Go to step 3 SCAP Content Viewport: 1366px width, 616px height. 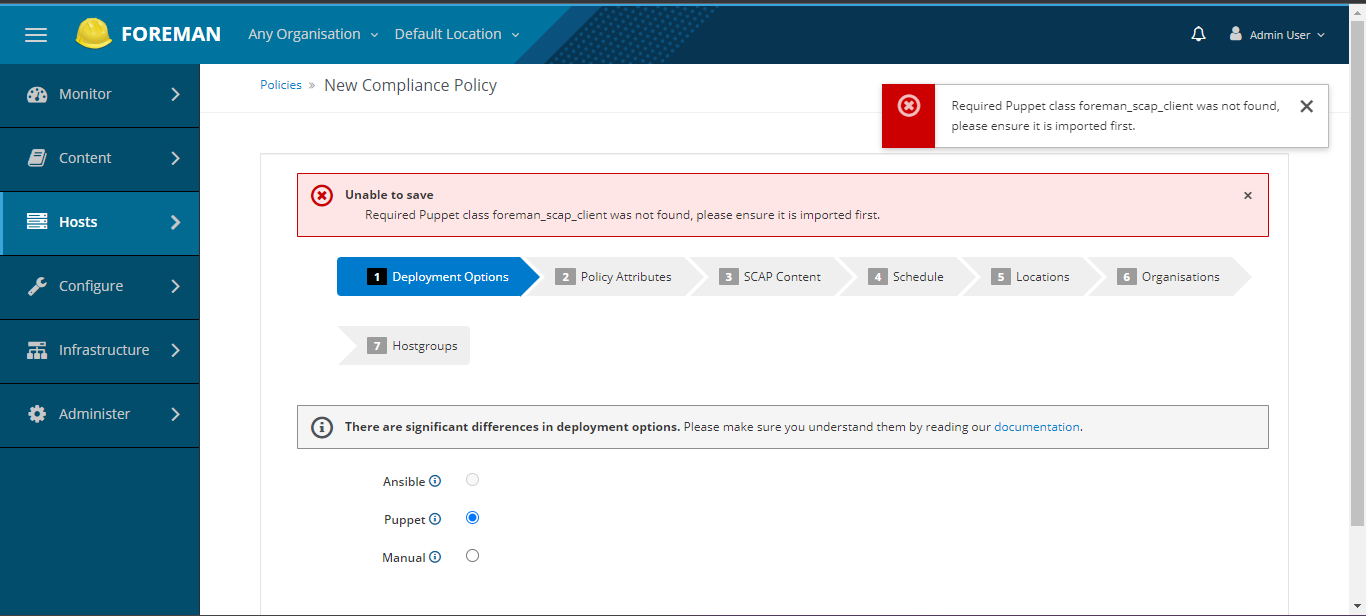click(x=772, y=277)
